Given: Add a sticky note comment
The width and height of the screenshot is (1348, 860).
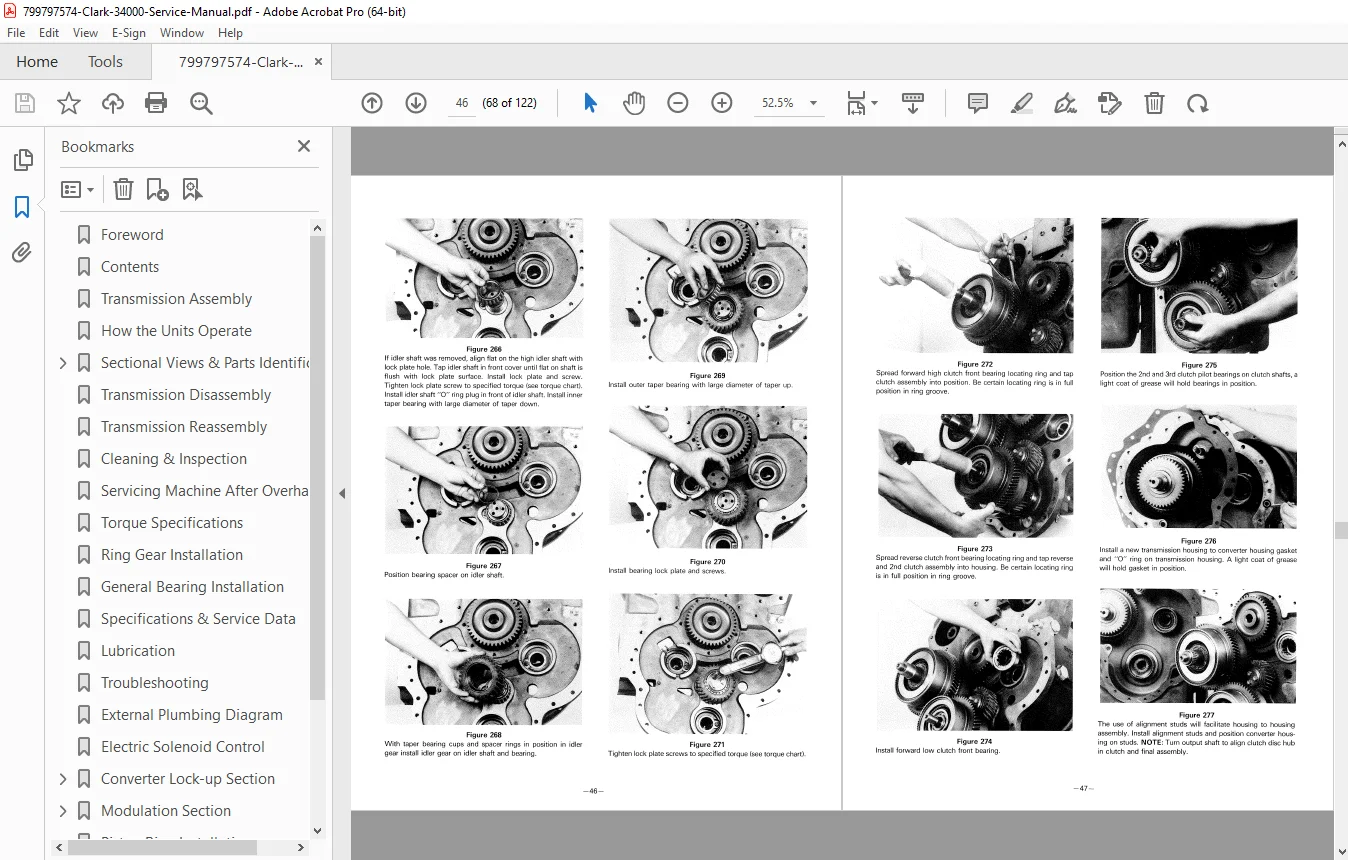Looking at the screenshot, I should [978, 103].
